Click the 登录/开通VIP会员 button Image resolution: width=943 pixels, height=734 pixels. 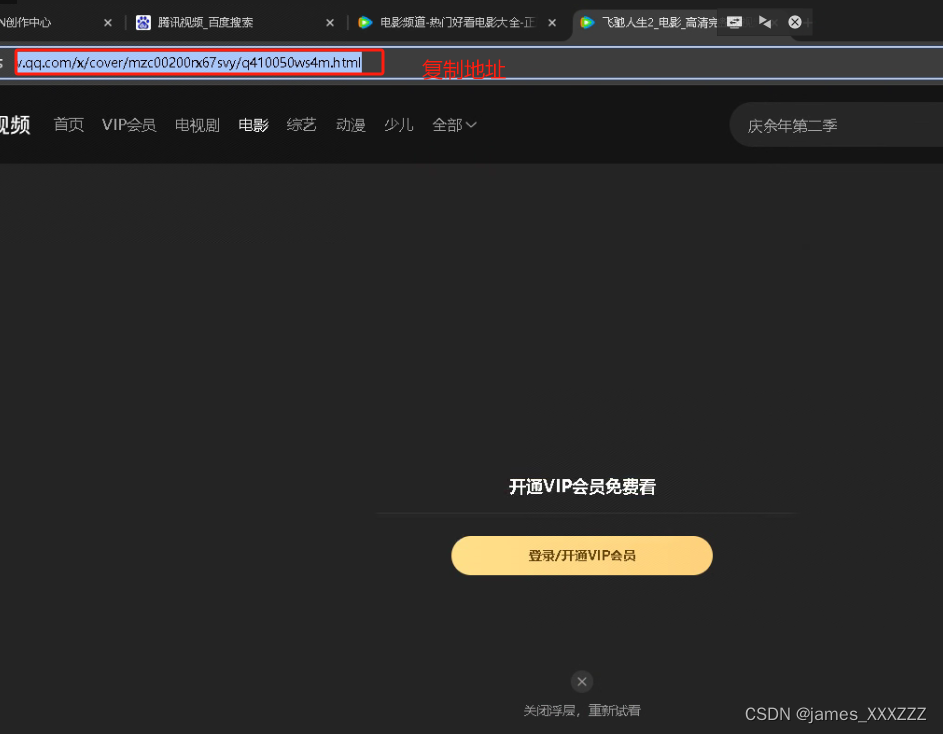point(582,555)
